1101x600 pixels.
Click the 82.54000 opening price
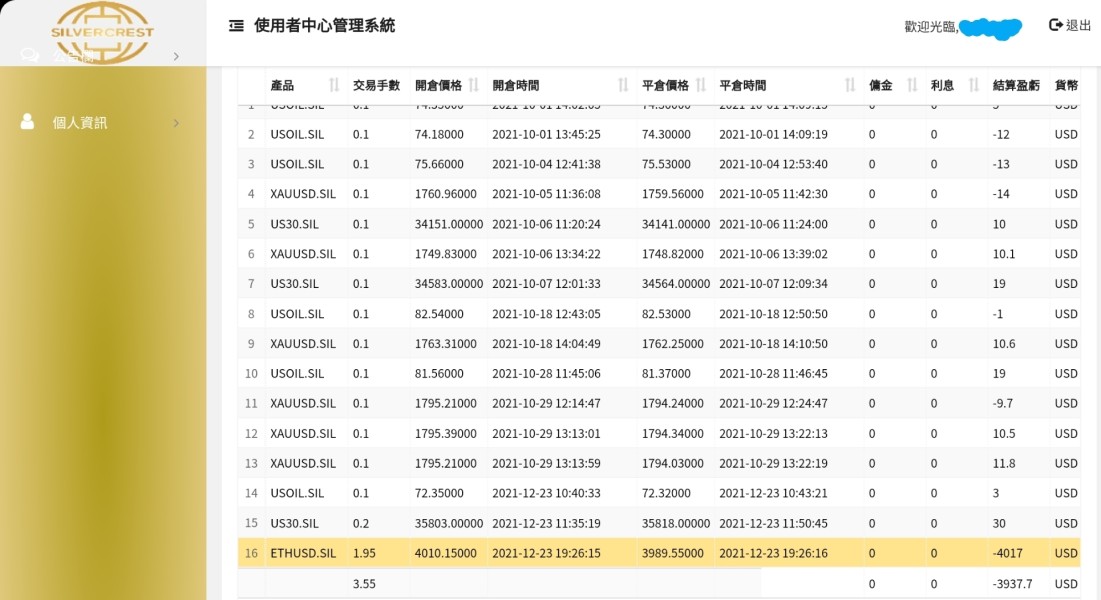[x=439, y=314]
